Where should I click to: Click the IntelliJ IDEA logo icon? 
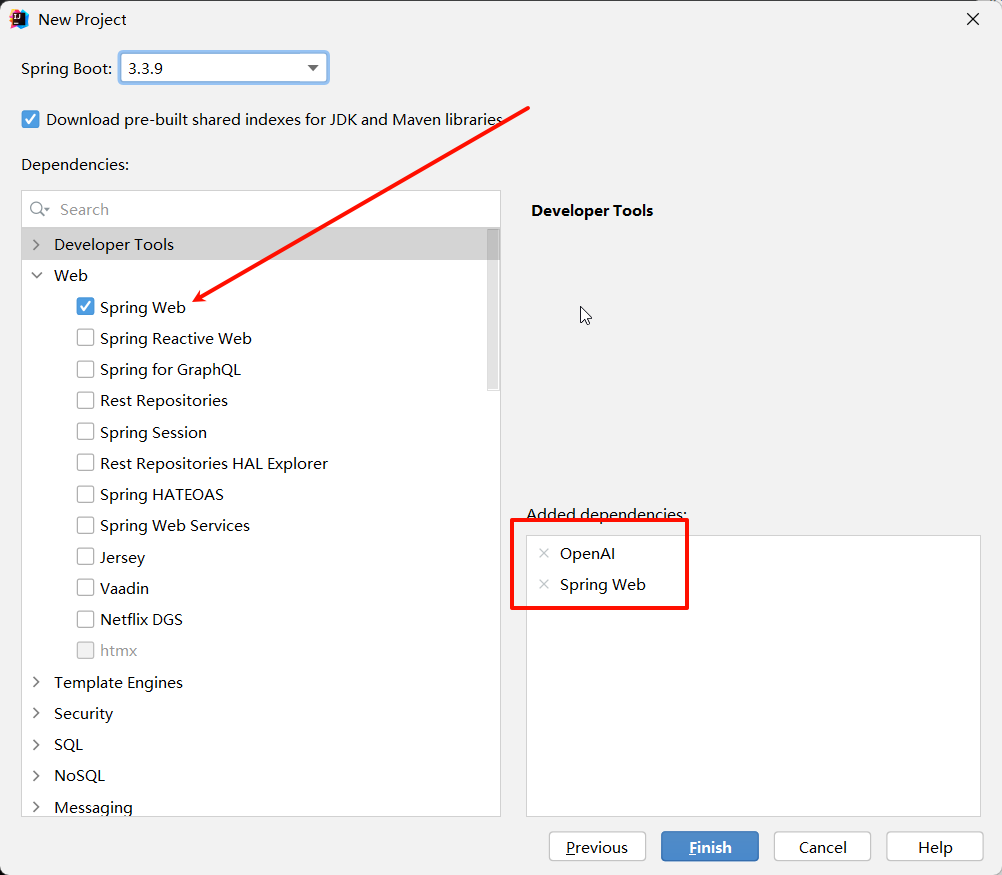(x=19, y=19)
